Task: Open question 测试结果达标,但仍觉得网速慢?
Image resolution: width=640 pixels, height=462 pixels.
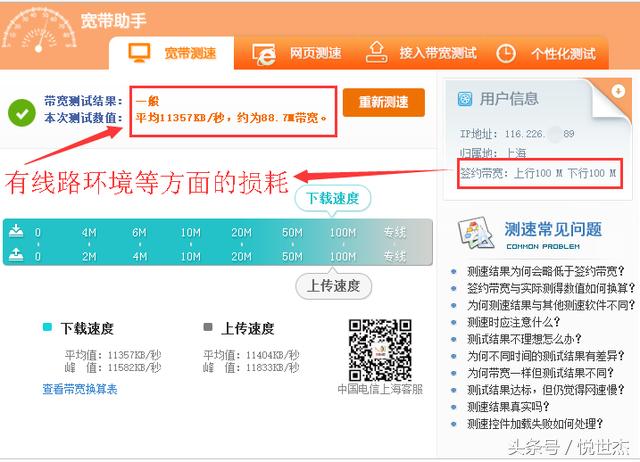Action: click(x=546, y=390)
